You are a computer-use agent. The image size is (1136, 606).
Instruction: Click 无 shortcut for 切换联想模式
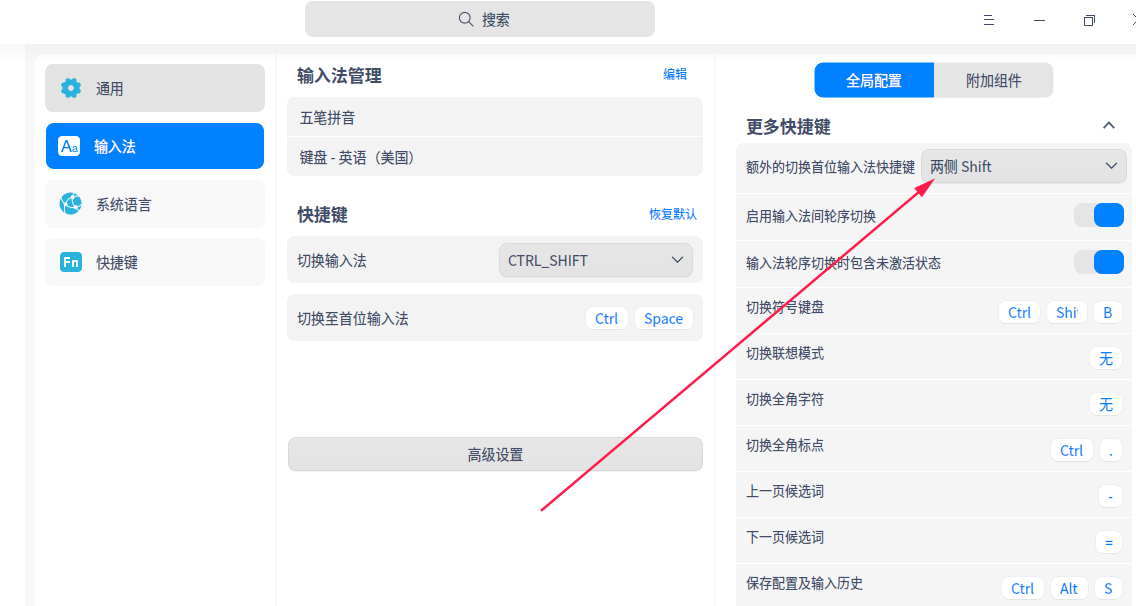pos(1106,358)
